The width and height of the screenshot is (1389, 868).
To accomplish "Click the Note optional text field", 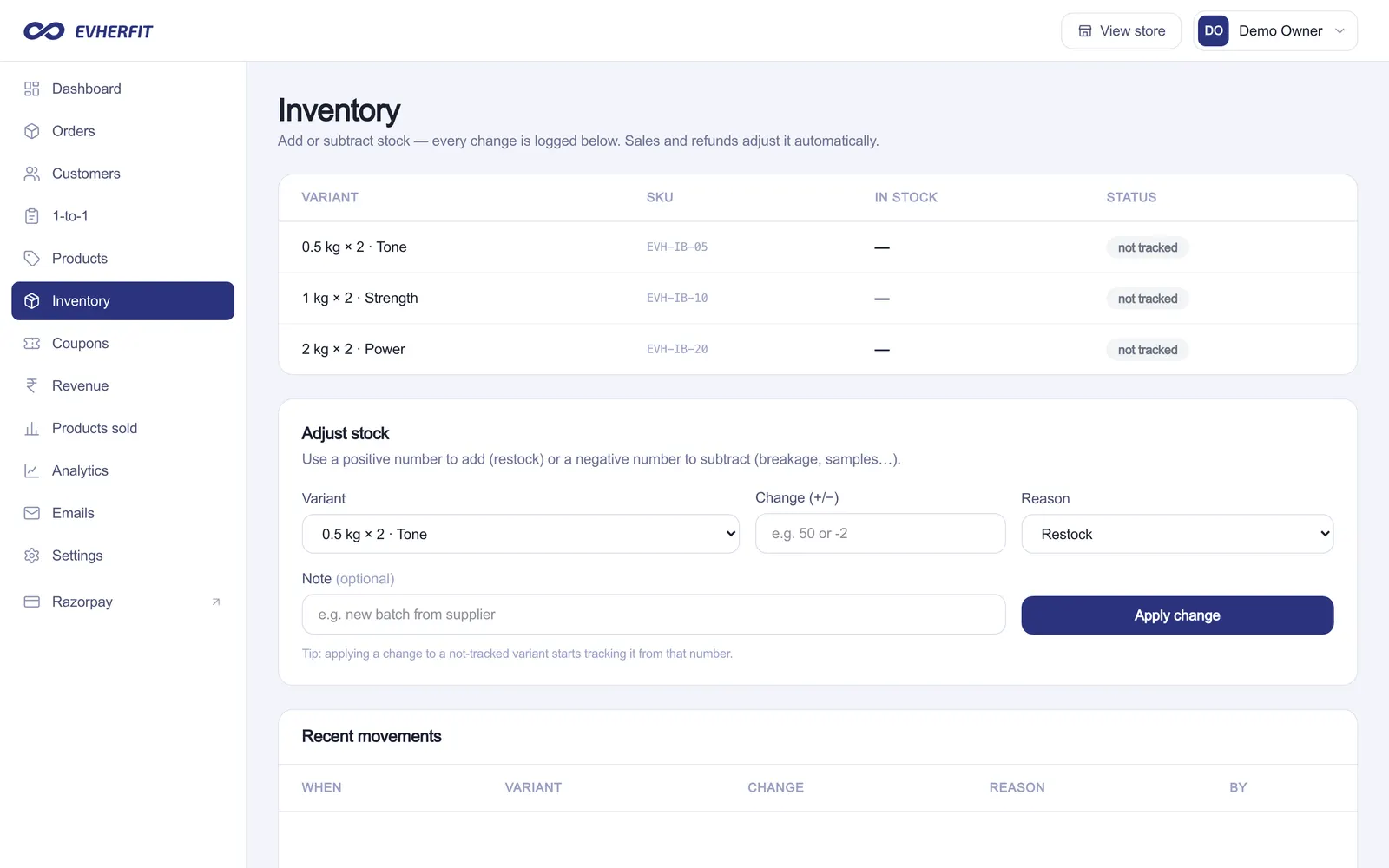I will (654, 615).
